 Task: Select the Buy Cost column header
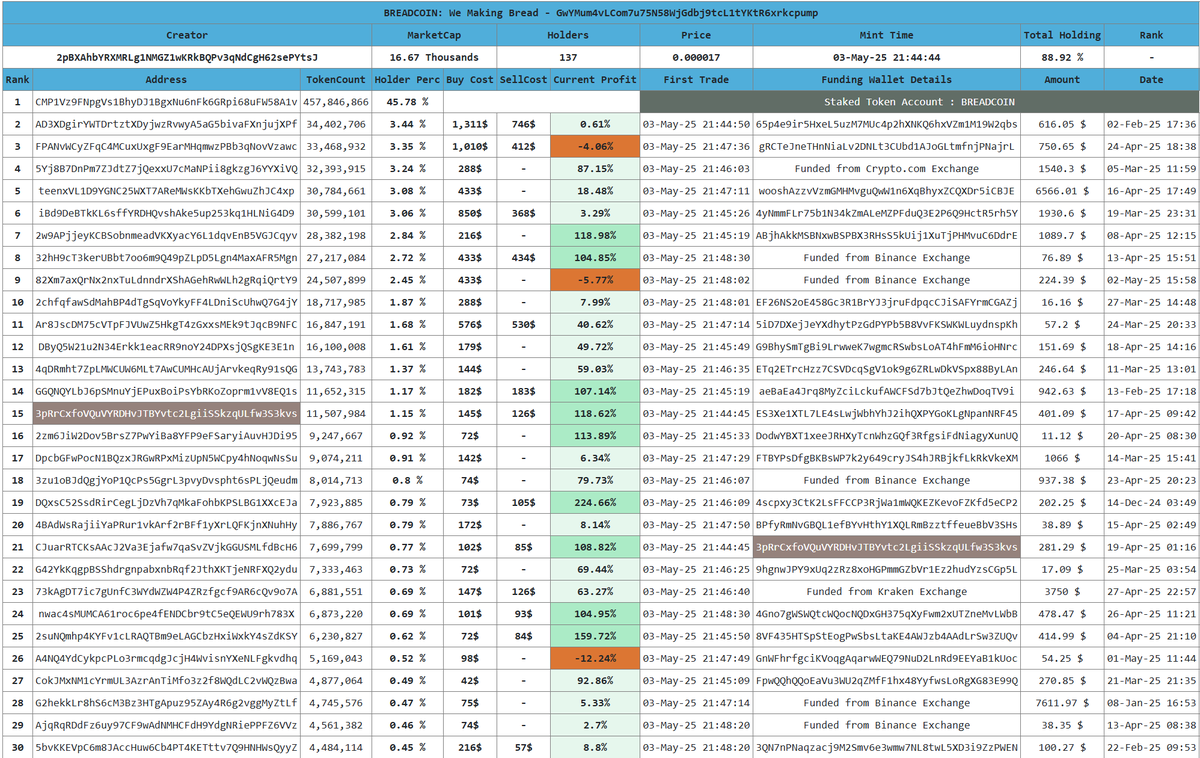(x=469, y=80)
